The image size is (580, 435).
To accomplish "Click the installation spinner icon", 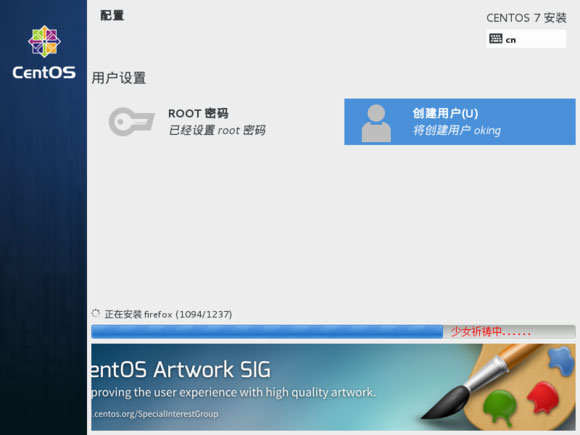I will (x=95, y=313).
